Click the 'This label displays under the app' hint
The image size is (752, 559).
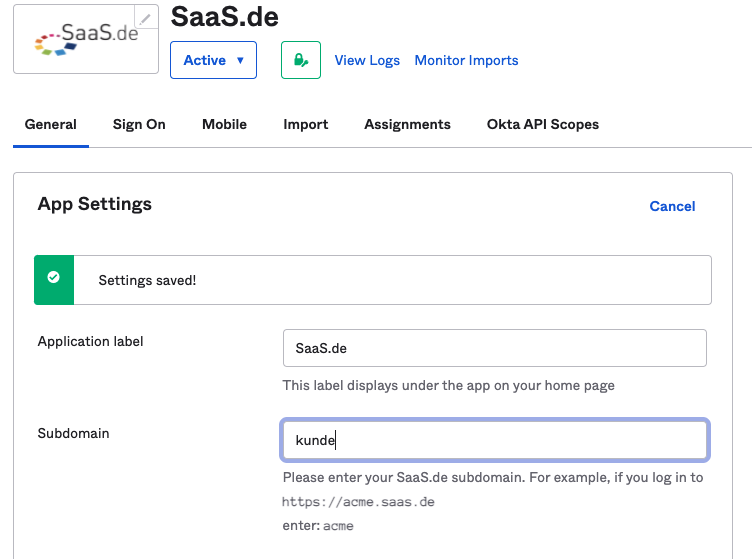point(448,385)
